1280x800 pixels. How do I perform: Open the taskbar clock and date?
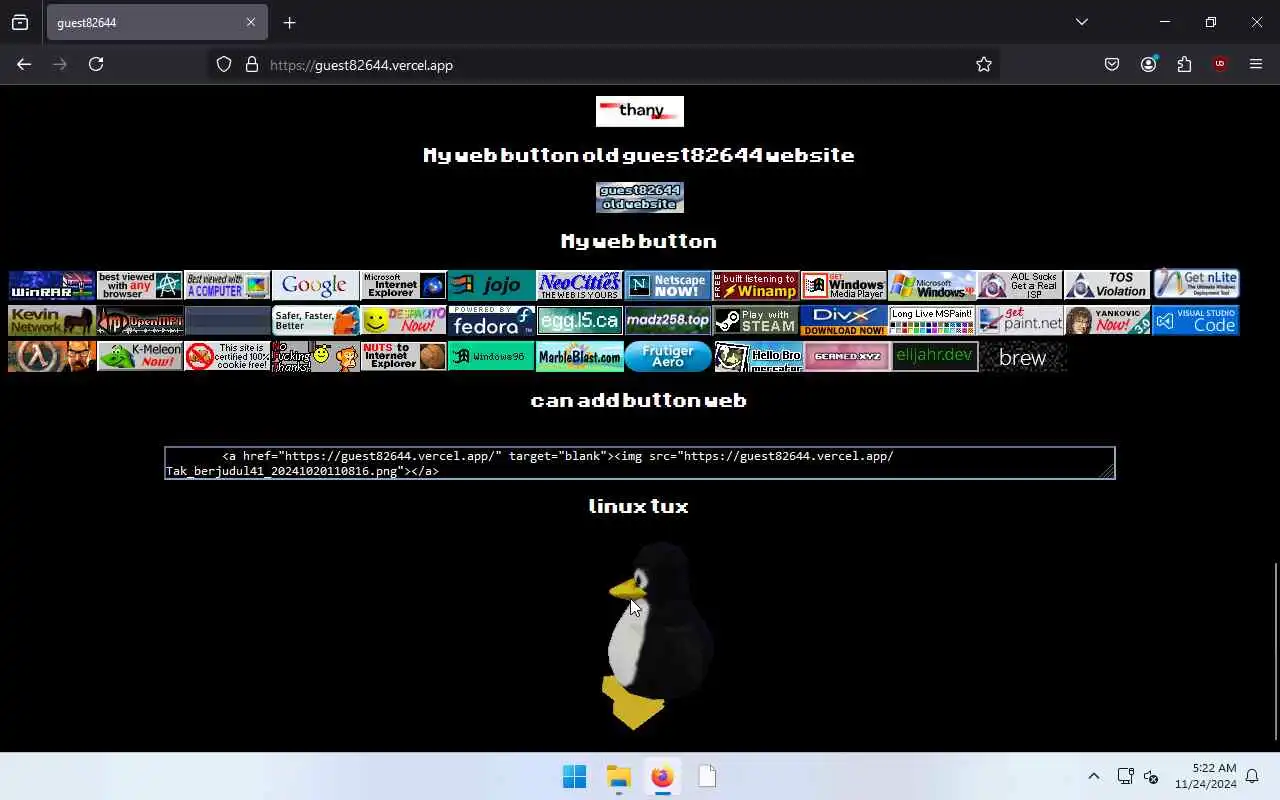point(1205,777)
